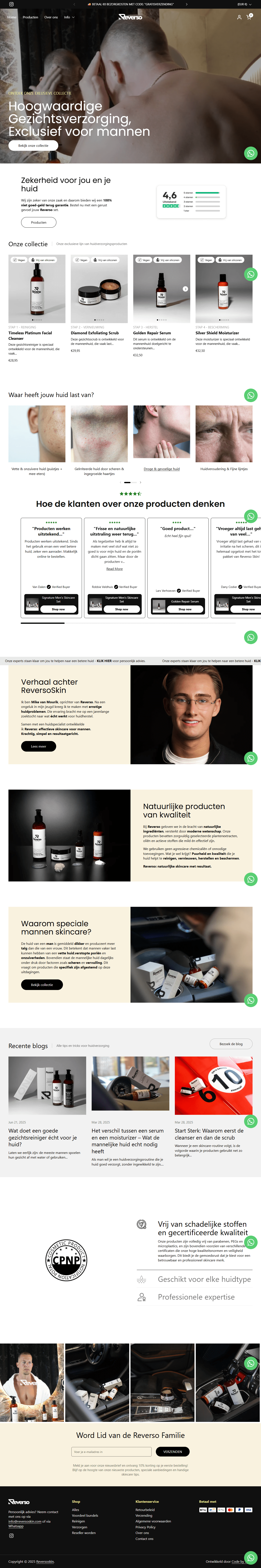This screenshot has height=1568, width=261.
Task: Open the Timeless Platinum Facial Cleanser thumbnail
Action: 37,288
